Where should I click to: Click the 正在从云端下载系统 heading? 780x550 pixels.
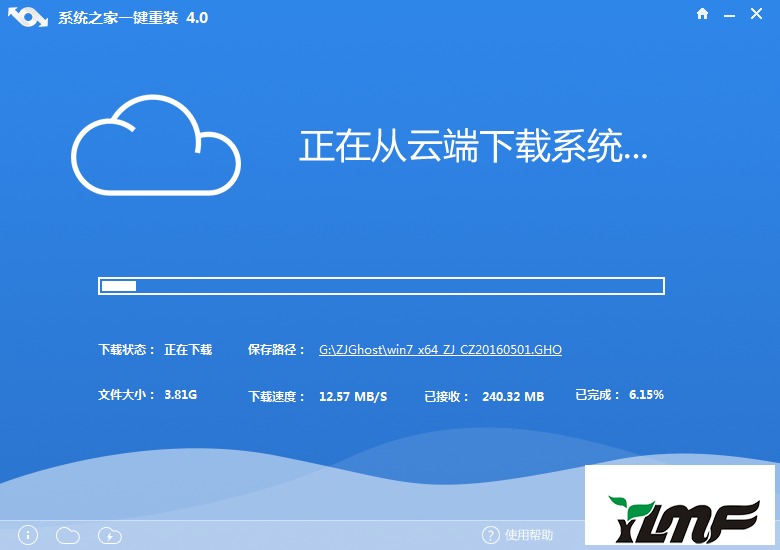(473, 146)
